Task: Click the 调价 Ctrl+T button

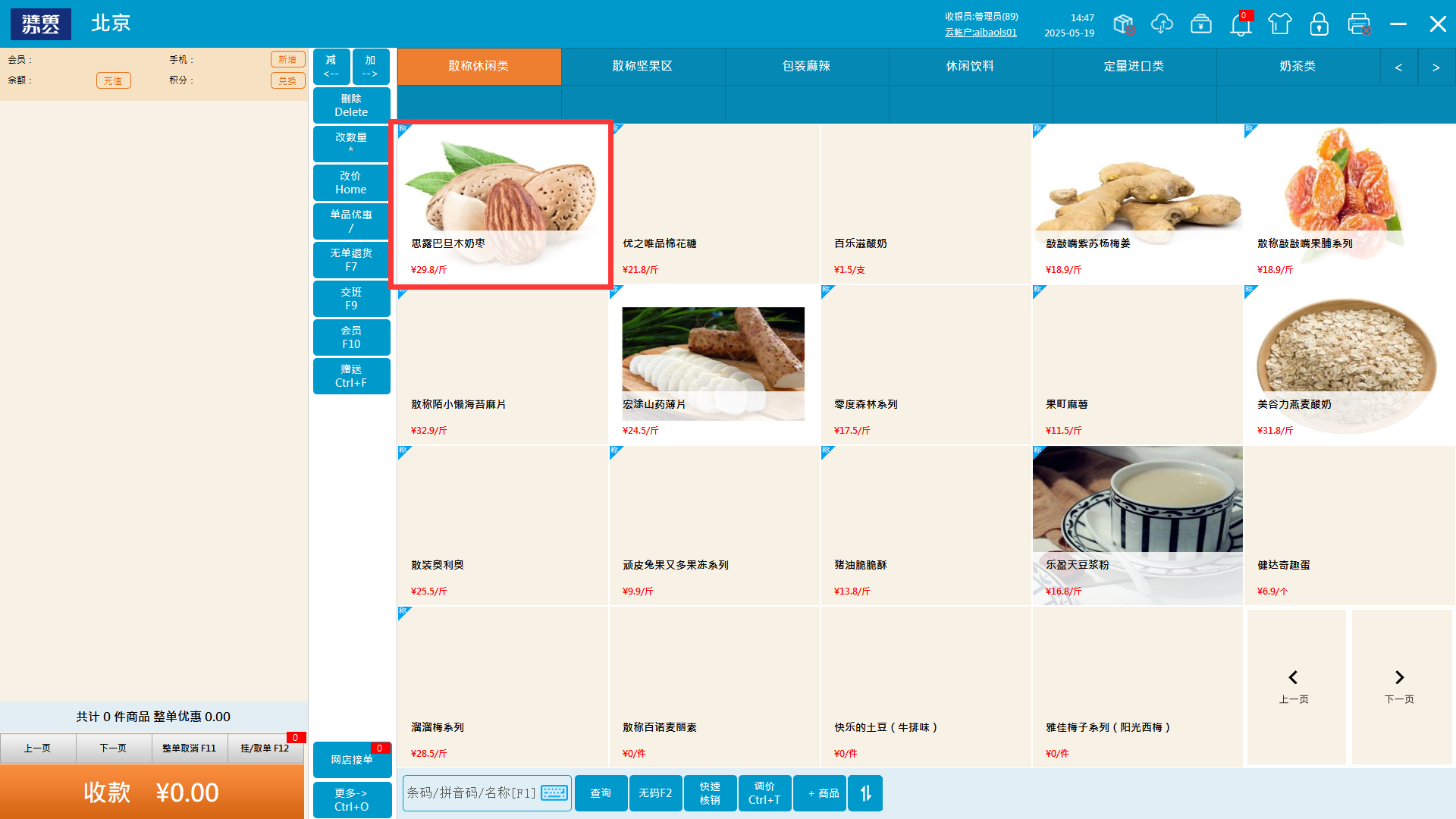Action: (765, 793)
